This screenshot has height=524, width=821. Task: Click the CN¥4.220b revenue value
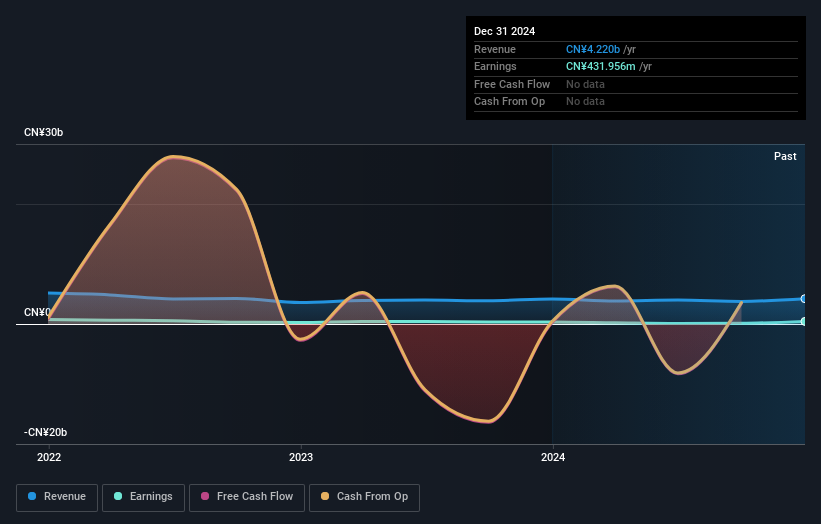(x=593, y=49)
